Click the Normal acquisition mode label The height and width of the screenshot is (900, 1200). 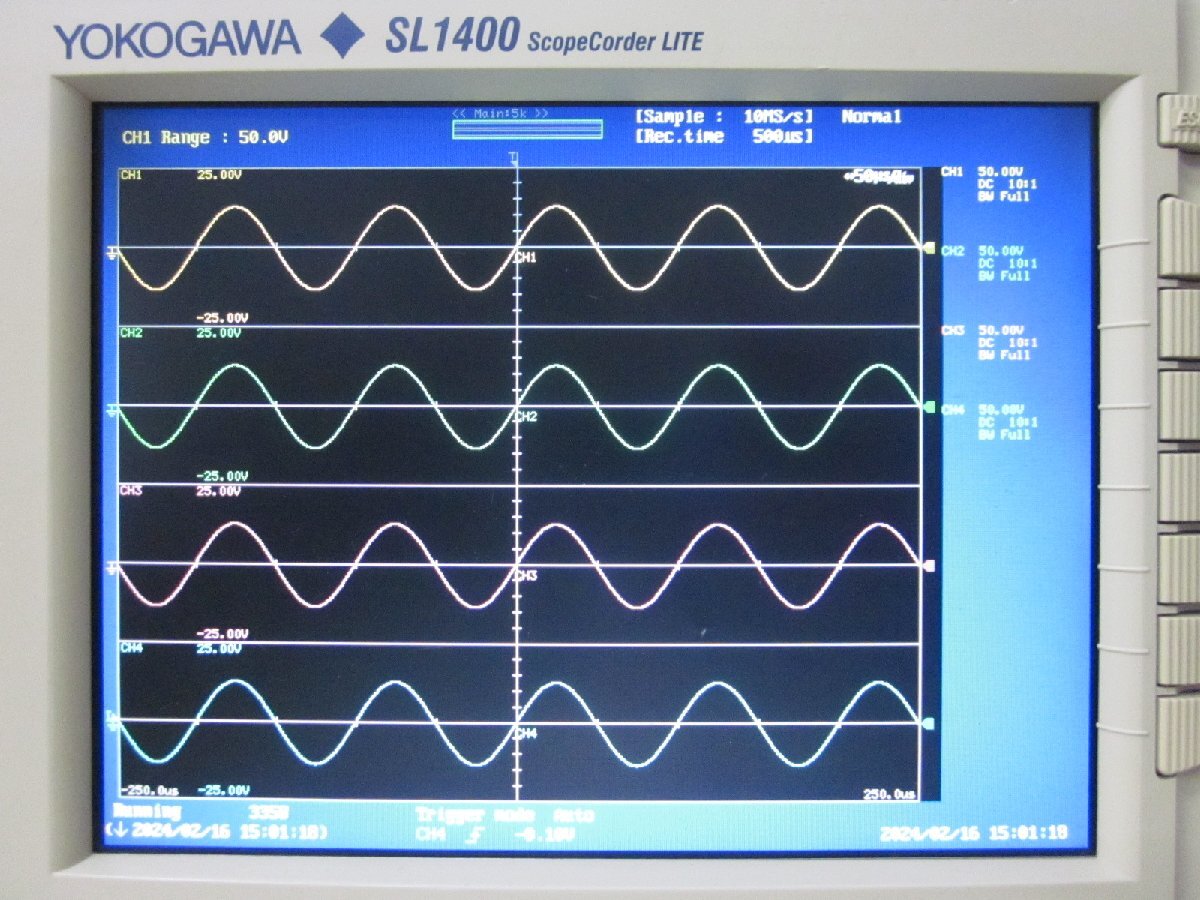pos(871,117)
